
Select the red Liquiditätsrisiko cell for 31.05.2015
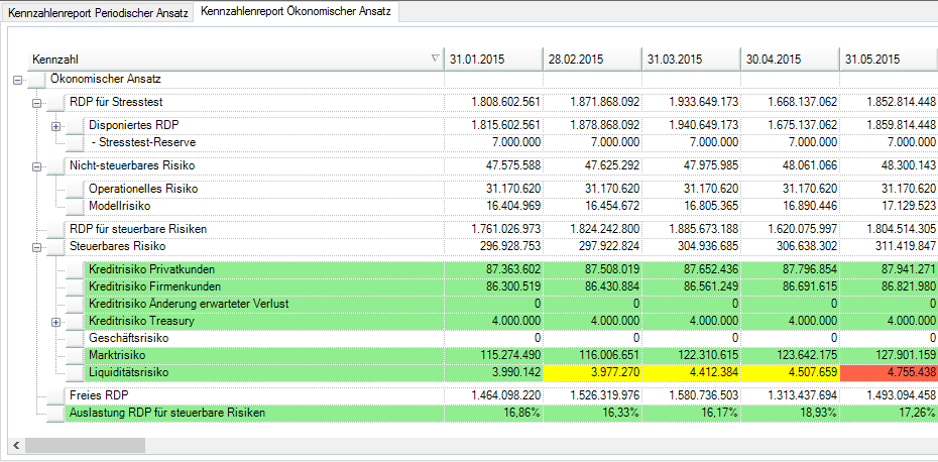click(888, 372)
